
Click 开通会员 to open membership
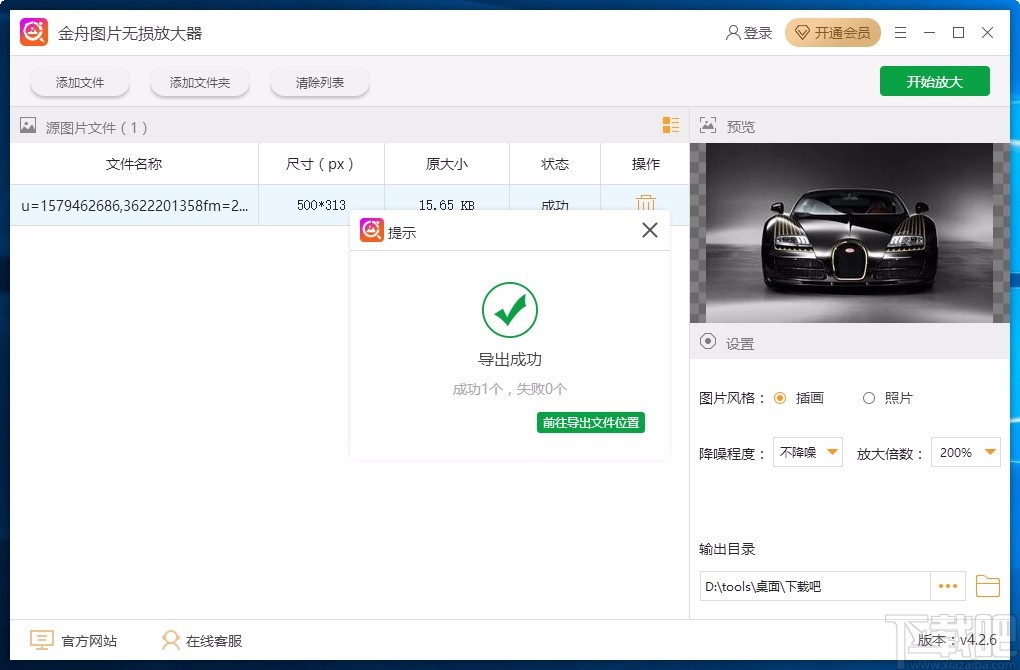point(833,32)
